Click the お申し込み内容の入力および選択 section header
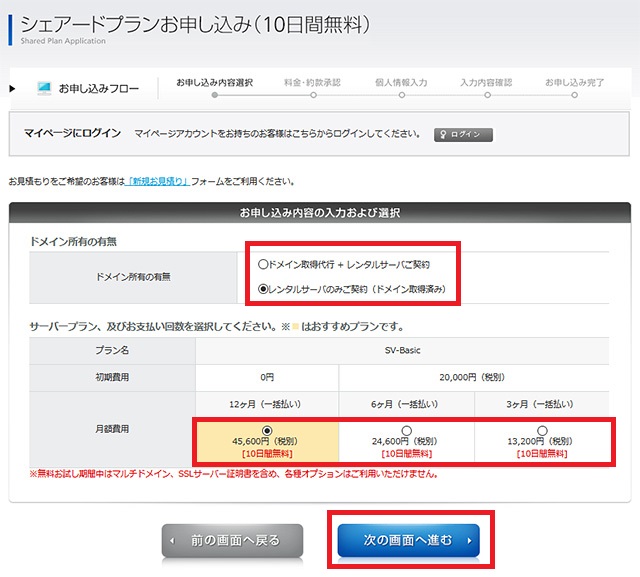Screen dimensions: 640x577 tap(320, 213)
